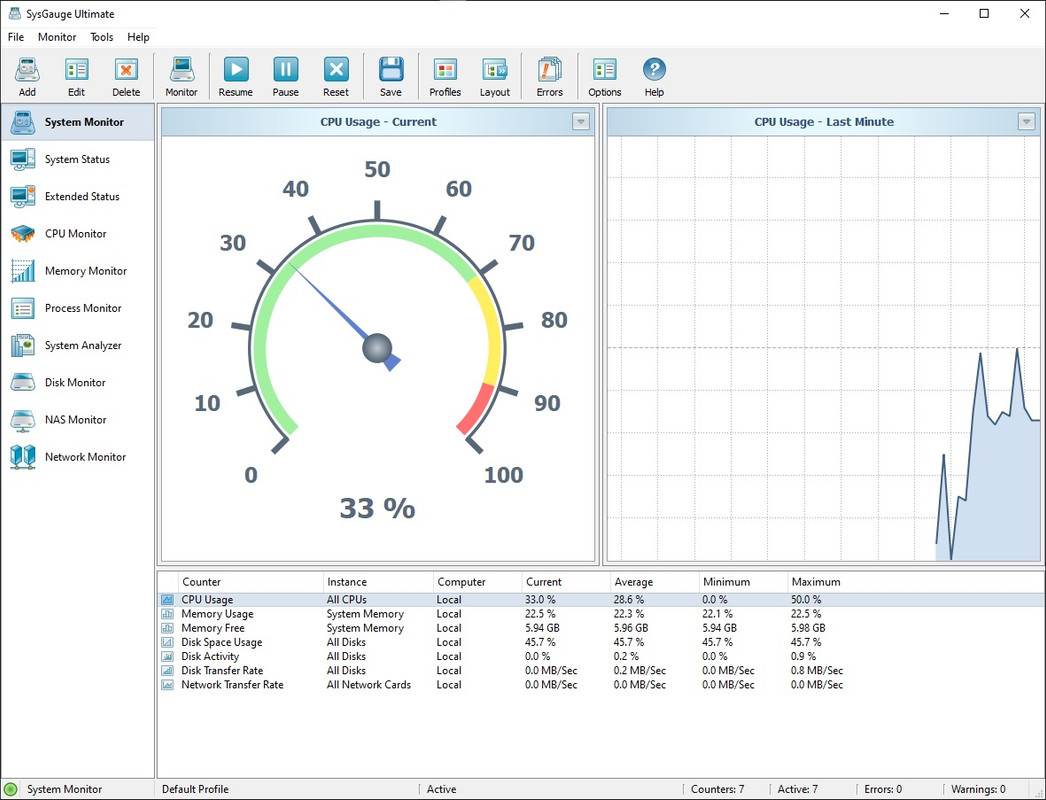Click Warnings: 0 in the status bar

point(979,789)
